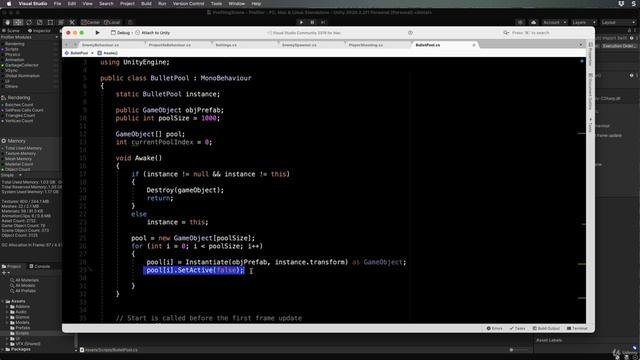Click Press to search field
The image size is (640, 360).
[x=531, y=33]
